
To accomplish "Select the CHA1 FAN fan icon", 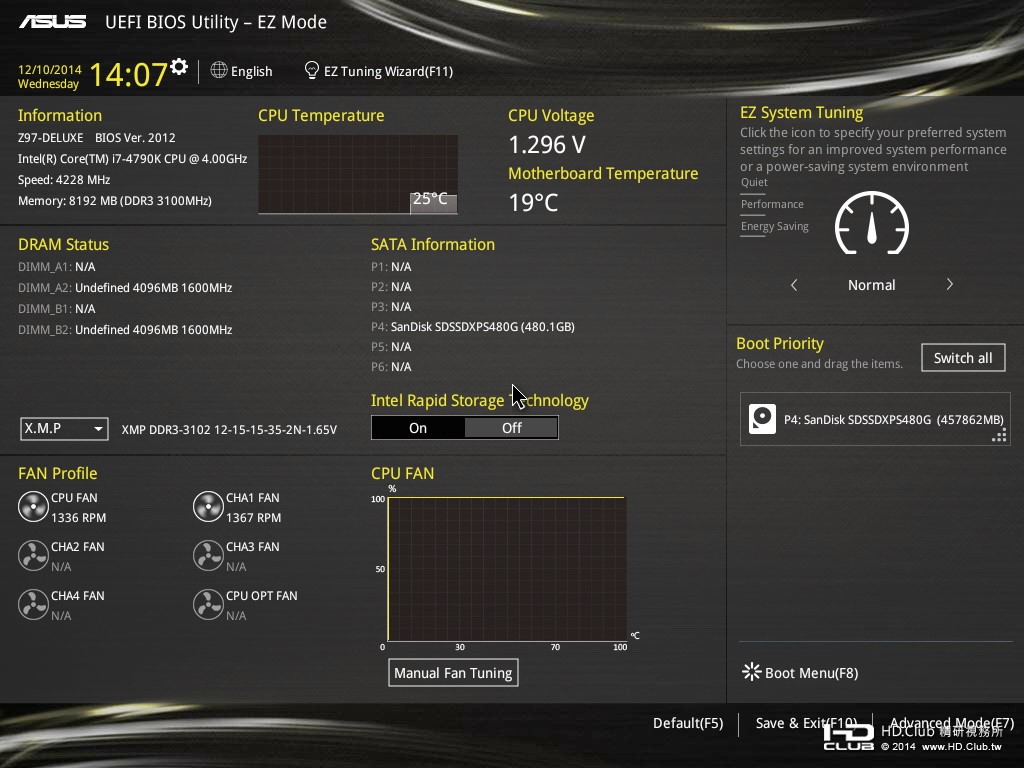I will [x=208, y=507].
